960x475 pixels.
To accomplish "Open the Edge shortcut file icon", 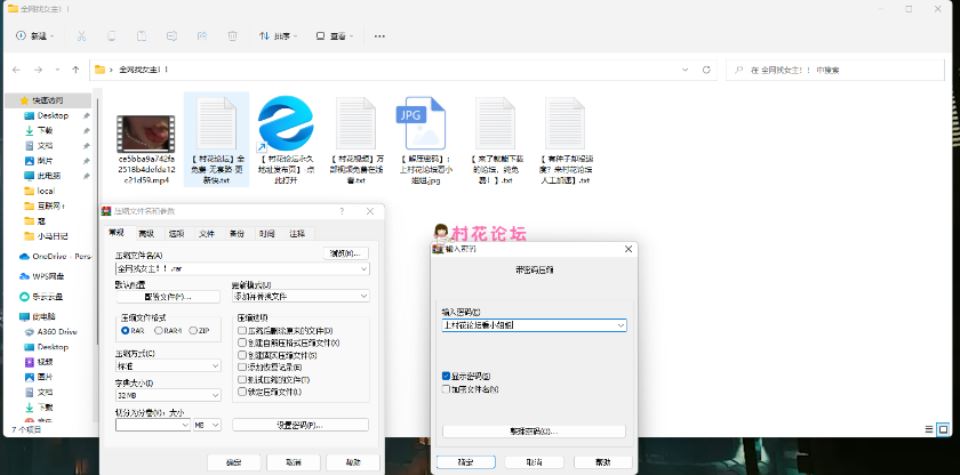I will [285, 124].
